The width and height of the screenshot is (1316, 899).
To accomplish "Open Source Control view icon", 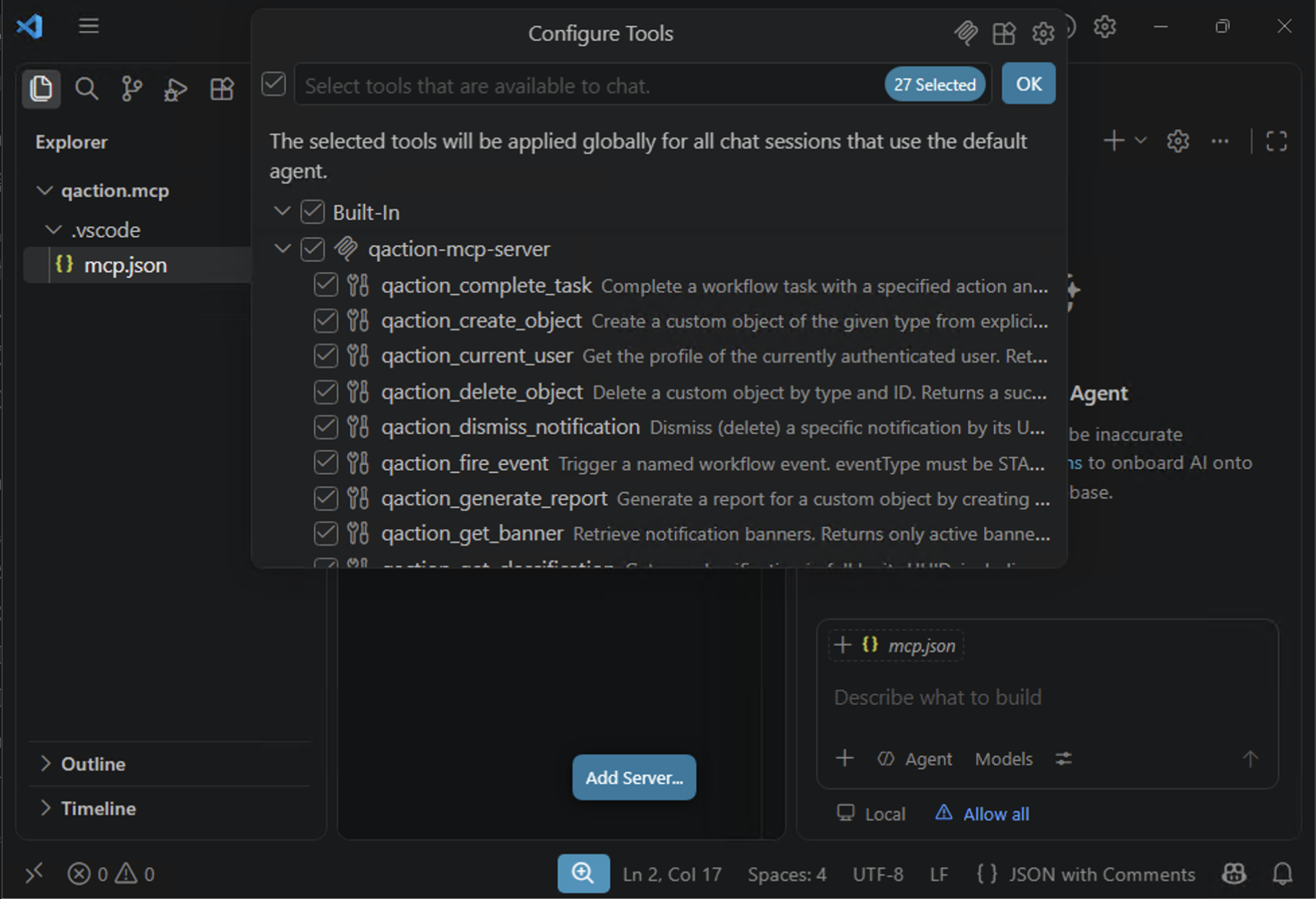I will 132,88.
